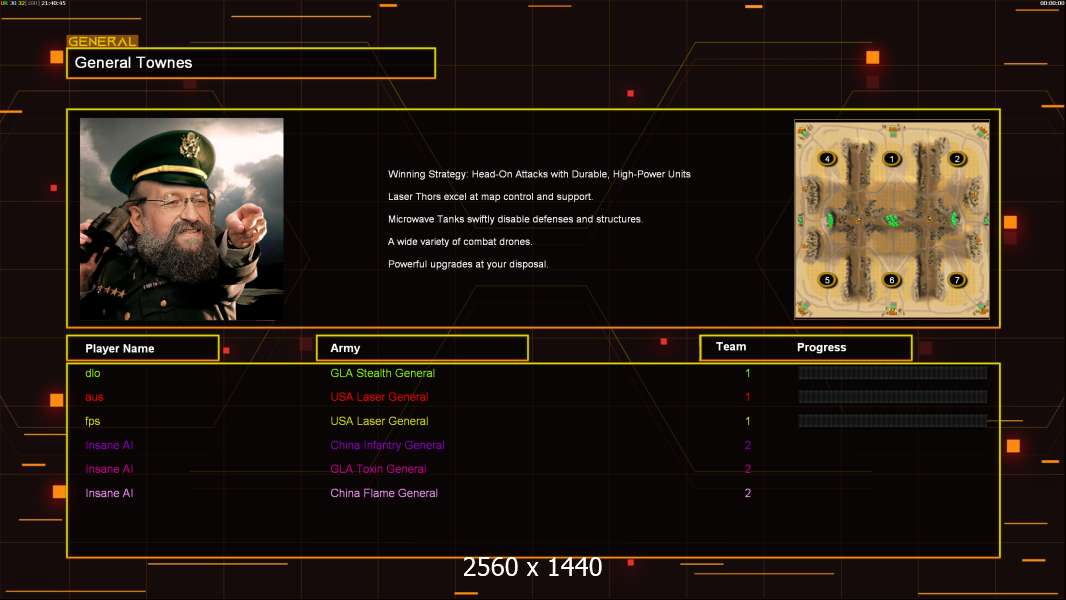The image size is (1066, 600).
Task: Click start position marker 6 on minimap
Action: [x=891, y=280]
